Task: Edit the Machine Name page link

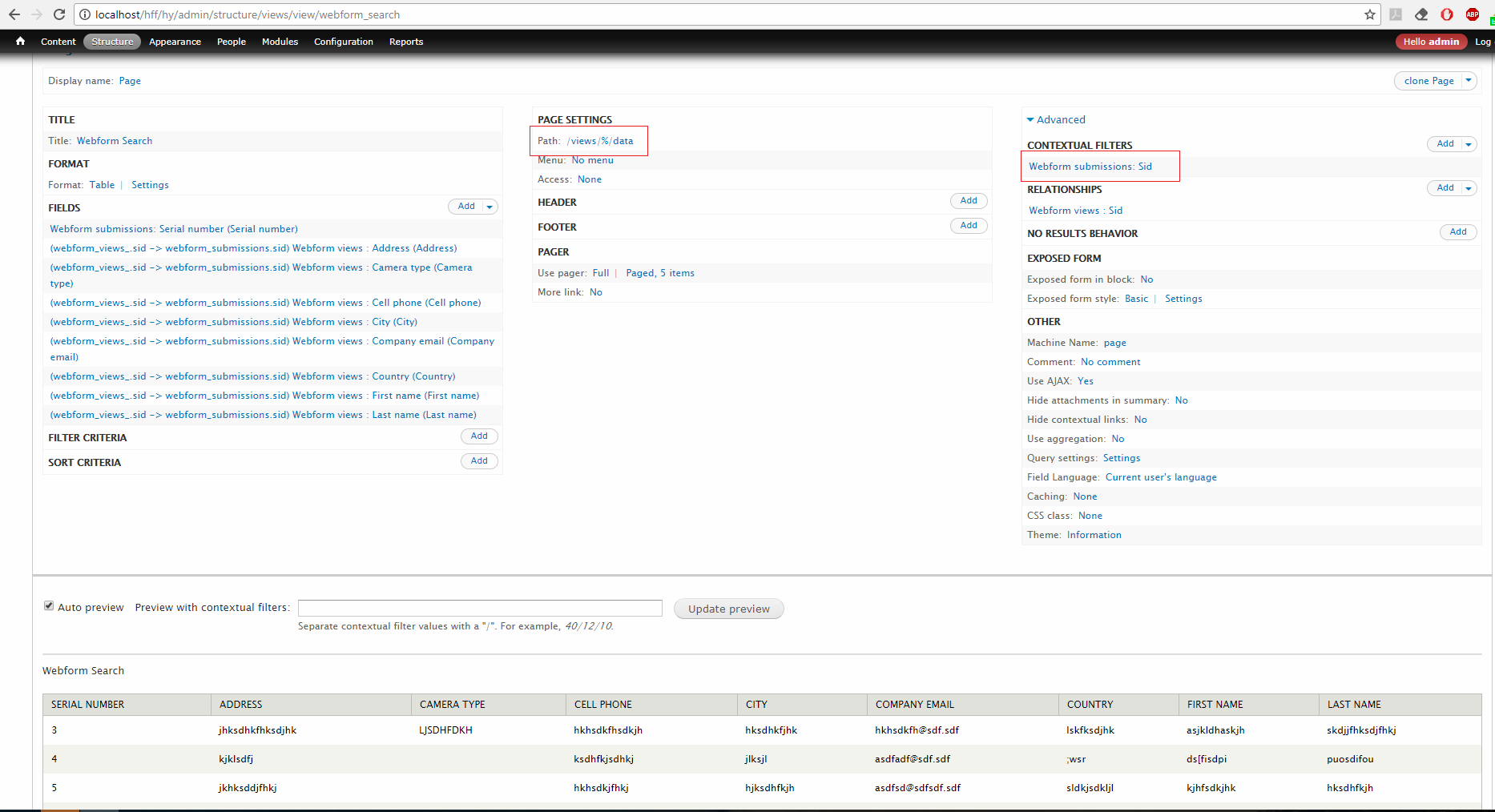Action: 1114,343
